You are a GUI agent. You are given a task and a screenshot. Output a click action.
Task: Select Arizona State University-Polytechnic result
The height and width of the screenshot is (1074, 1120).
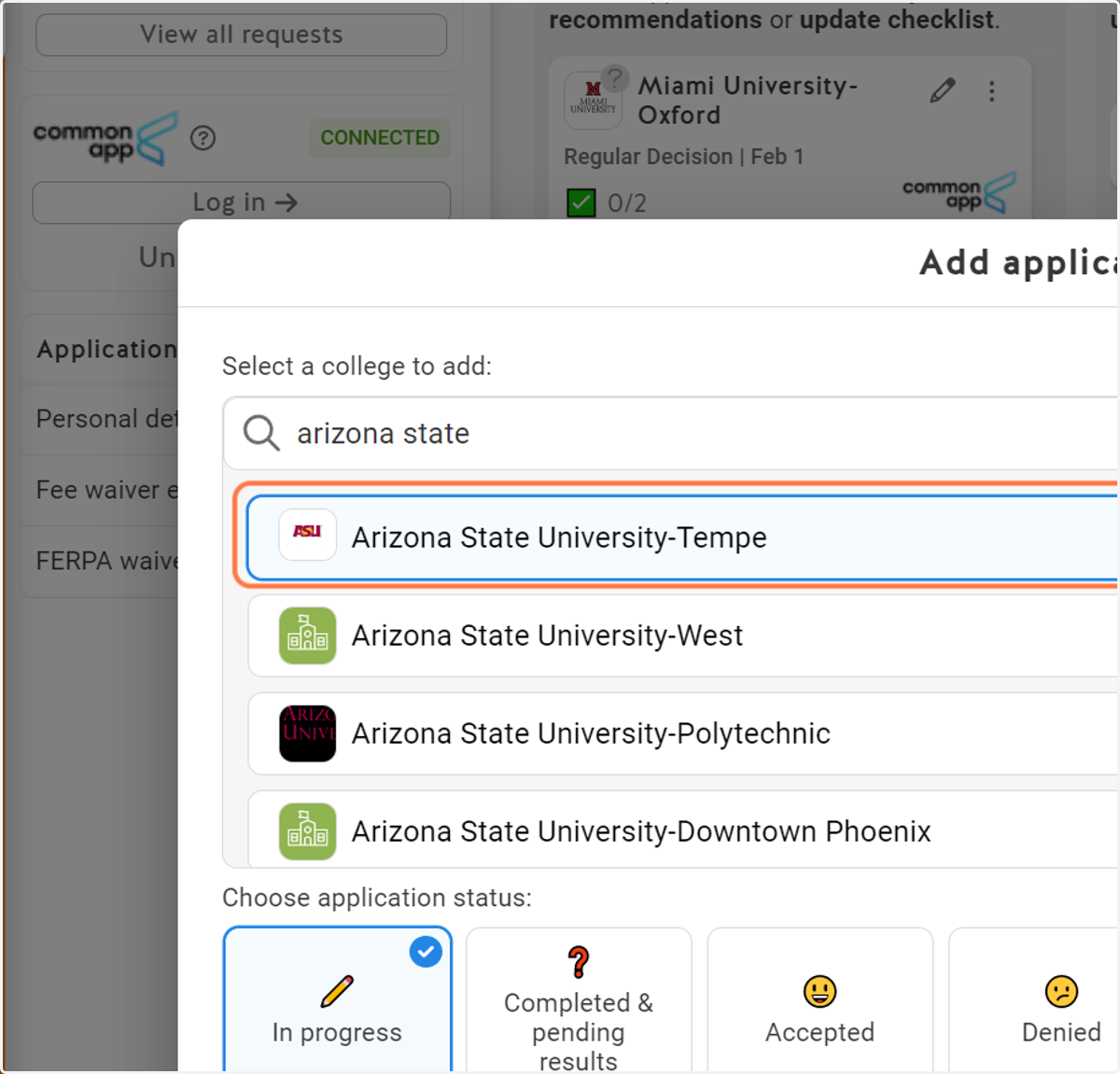coord(682,733)
